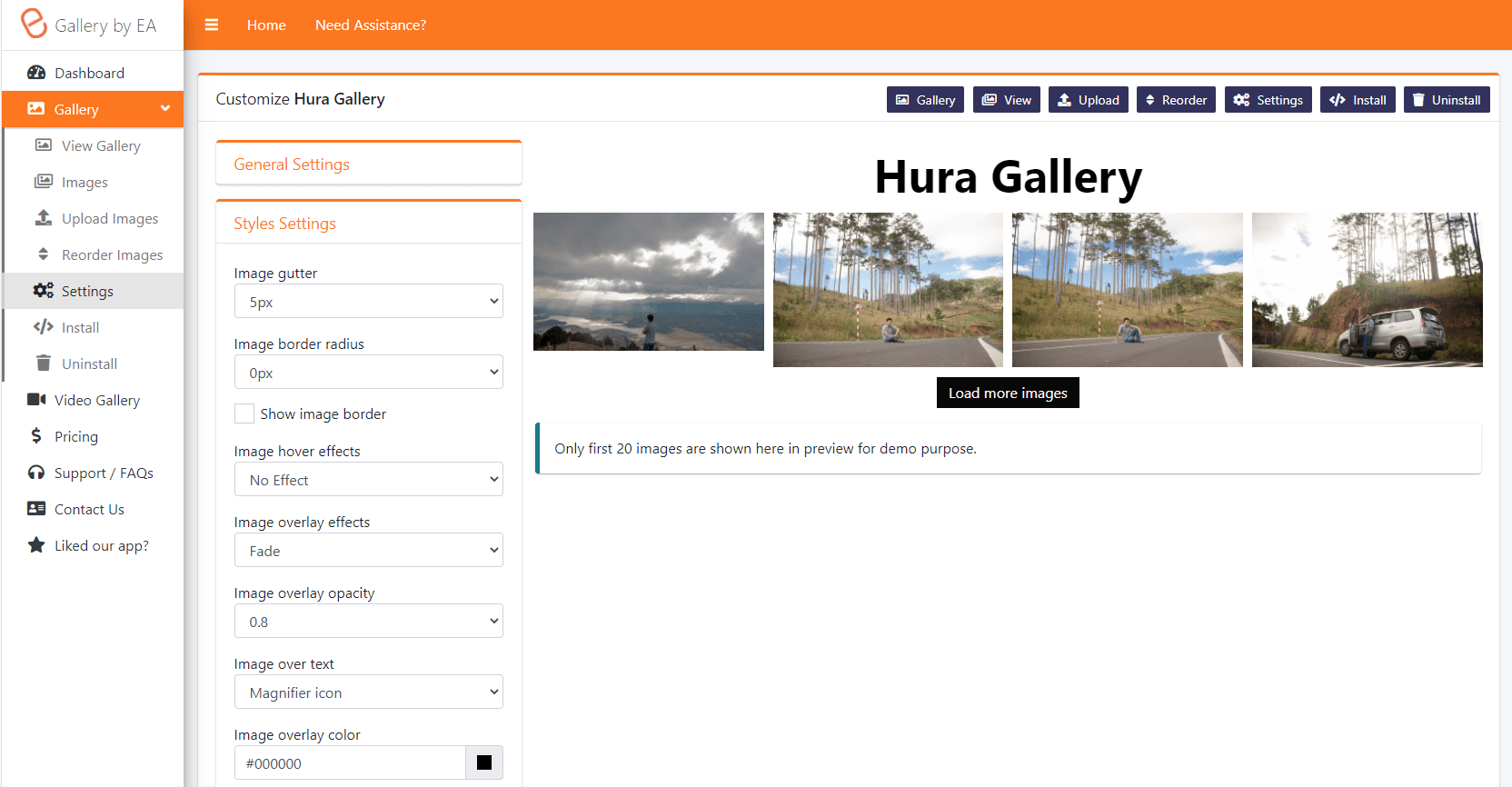Click the Settings gears icon in sidebar
The width and height of the screenshot is (1512, 787).
pos(44,290)
